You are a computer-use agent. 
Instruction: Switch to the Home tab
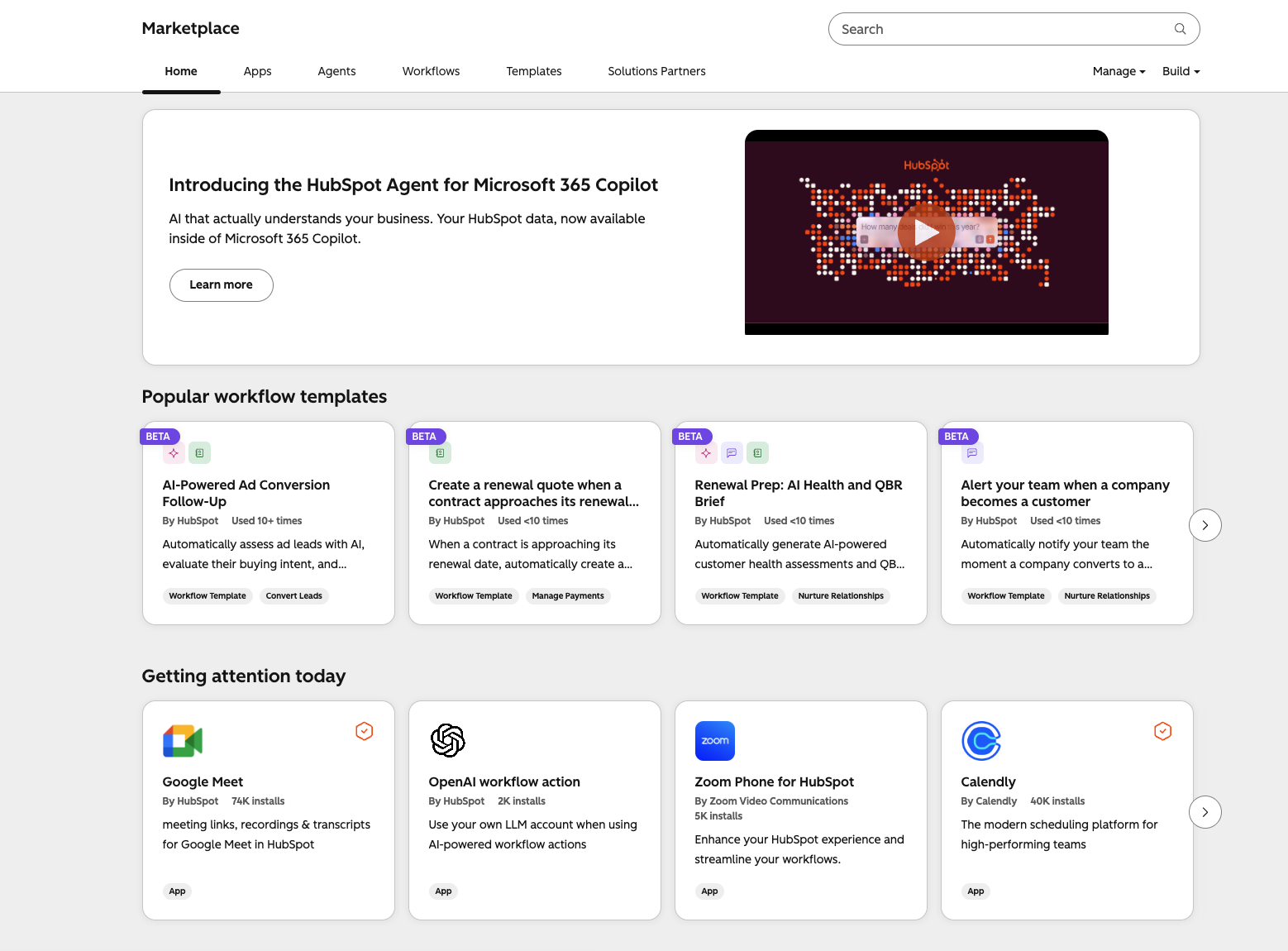(x=181, y=71)
